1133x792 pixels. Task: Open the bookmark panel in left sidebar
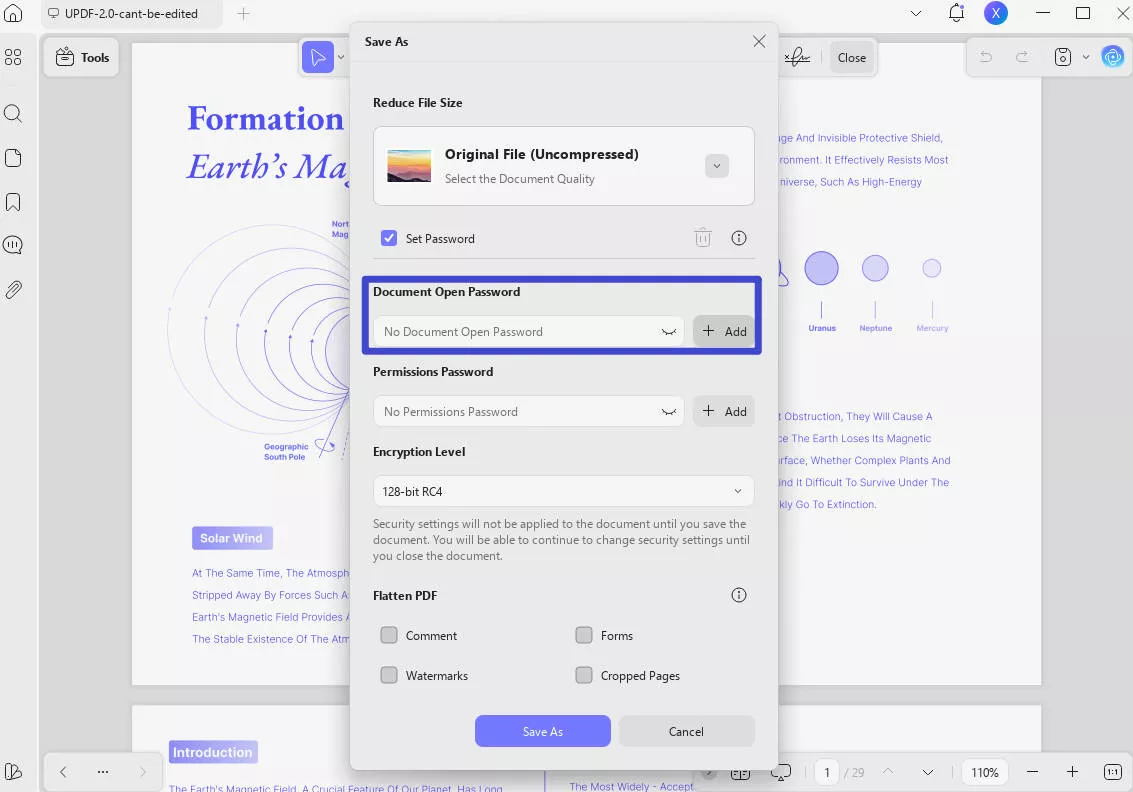[13, 202]
